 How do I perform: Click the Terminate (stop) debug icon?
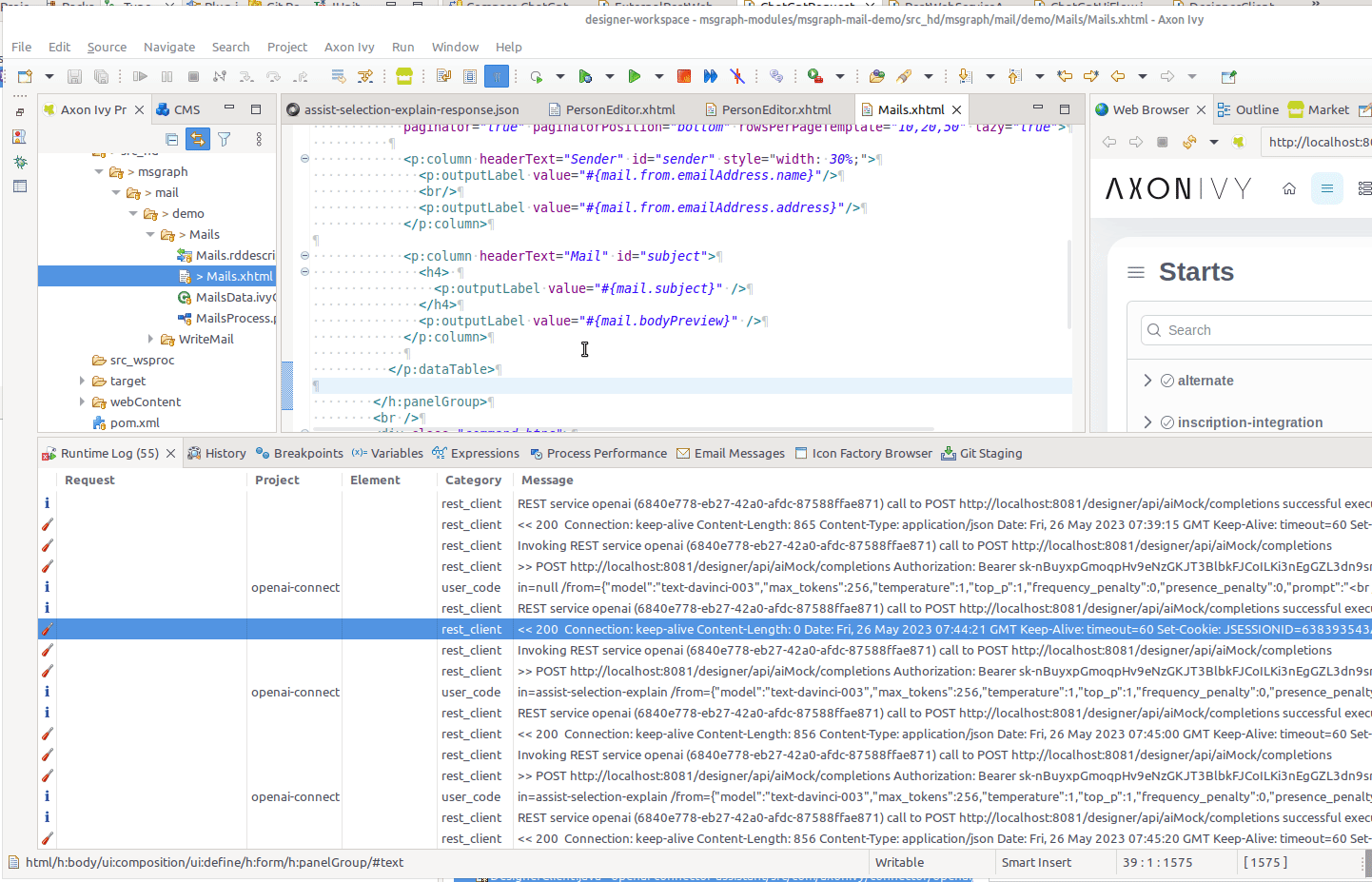[193, 76]
